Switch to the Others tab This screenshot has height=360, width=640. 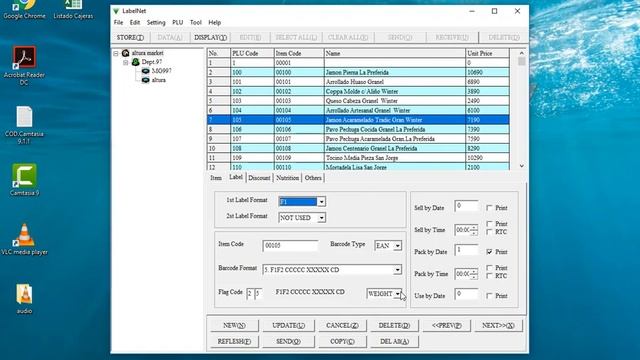tap(313, 178)
